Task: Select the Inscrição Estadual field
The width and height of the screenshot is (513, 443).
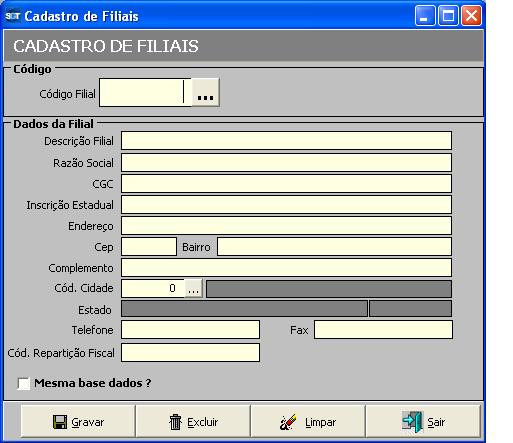Action: click(286, 205)
